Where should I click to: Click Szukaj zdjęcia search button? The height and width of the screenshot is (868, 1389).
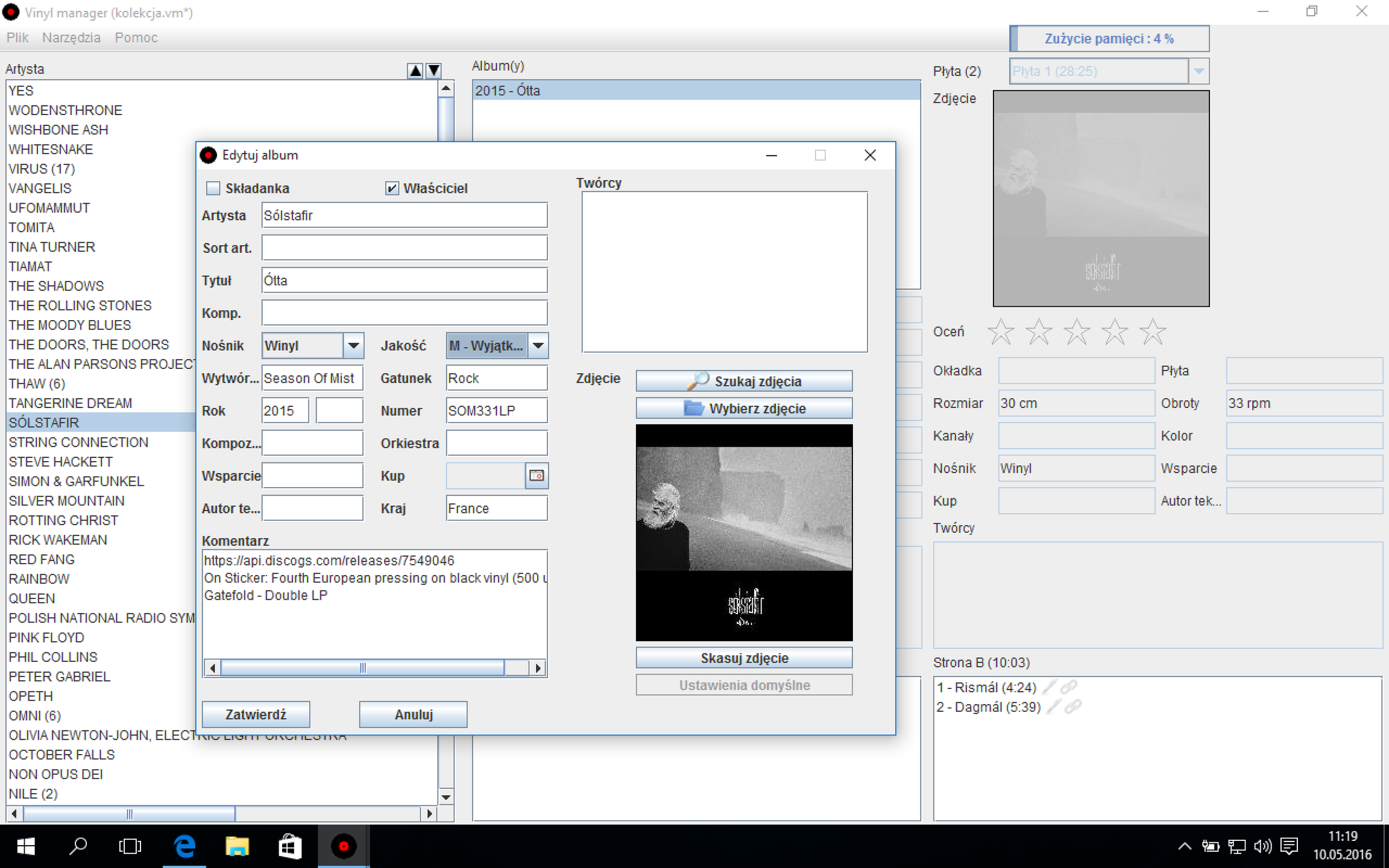[x=744, y=381]
